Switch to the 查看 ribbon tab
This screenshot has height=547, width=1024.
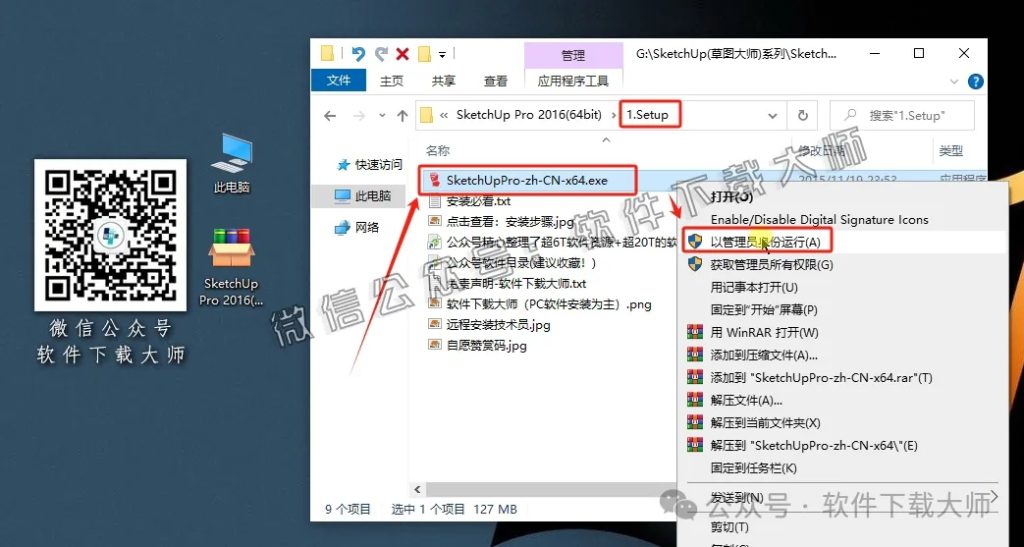(496, 81)
